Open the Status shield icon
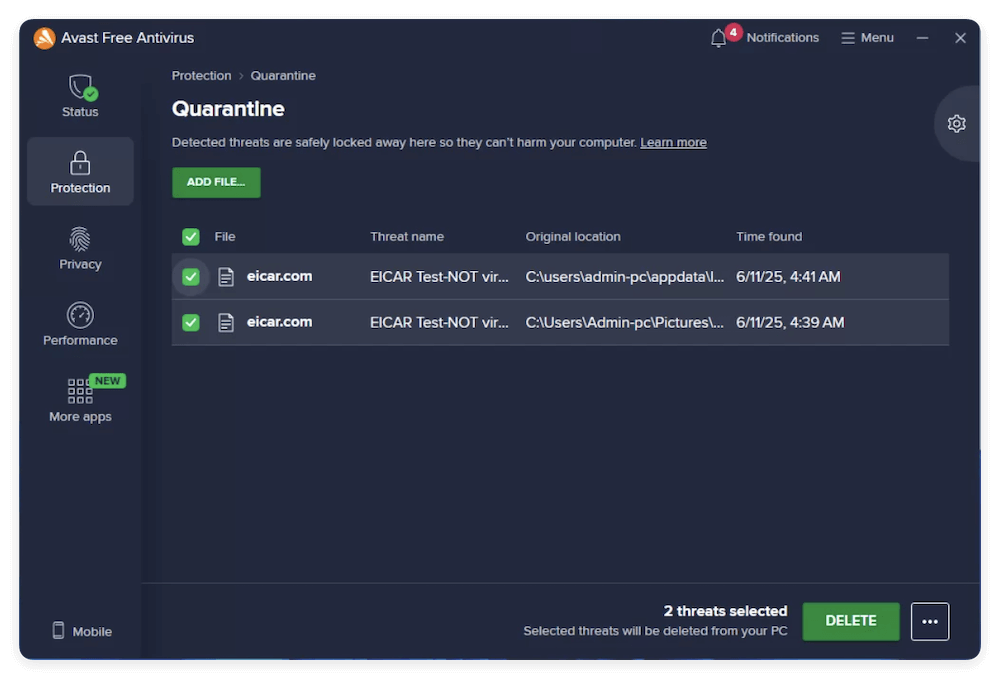This screenshot has width=1000, height=679. 80,90
